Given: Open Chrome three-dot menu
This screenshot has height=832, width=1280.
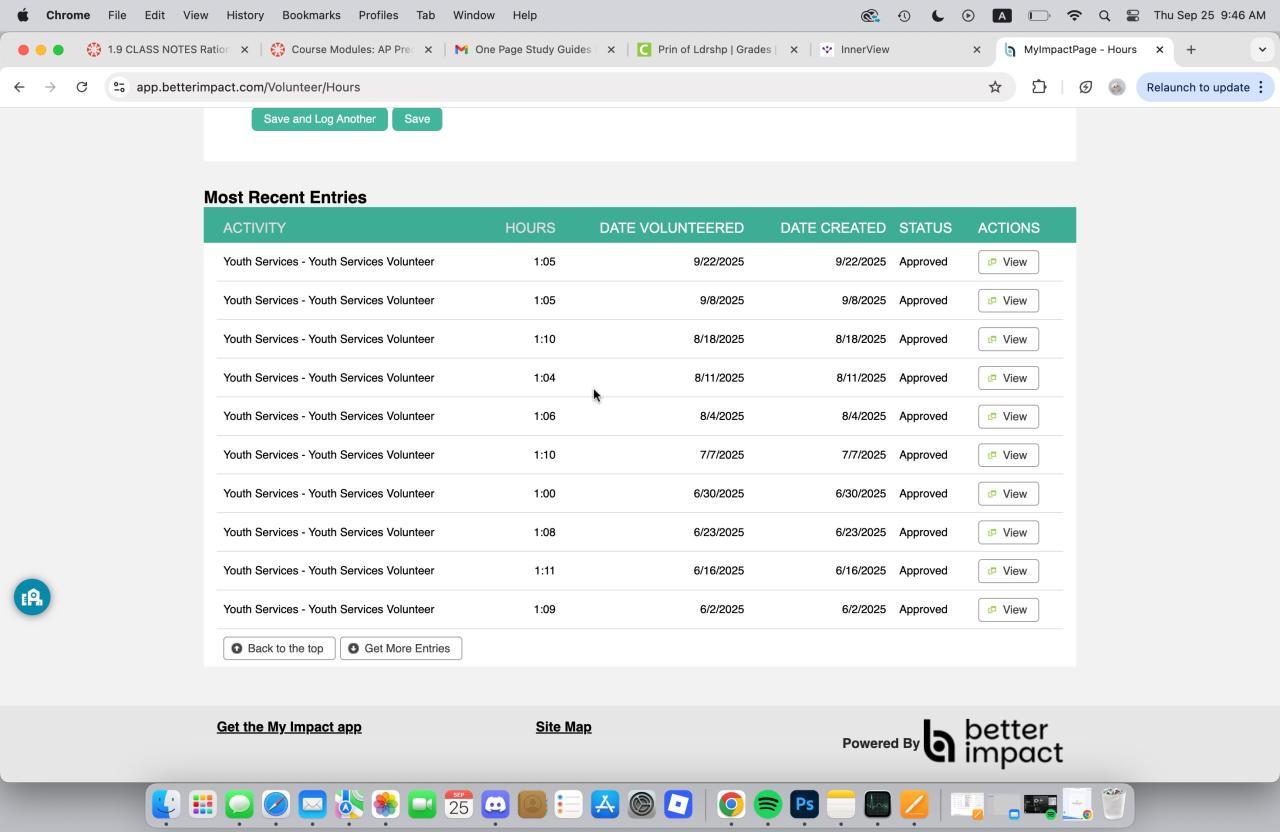Looking at the screenshot, I should [x=1261, y=87].
